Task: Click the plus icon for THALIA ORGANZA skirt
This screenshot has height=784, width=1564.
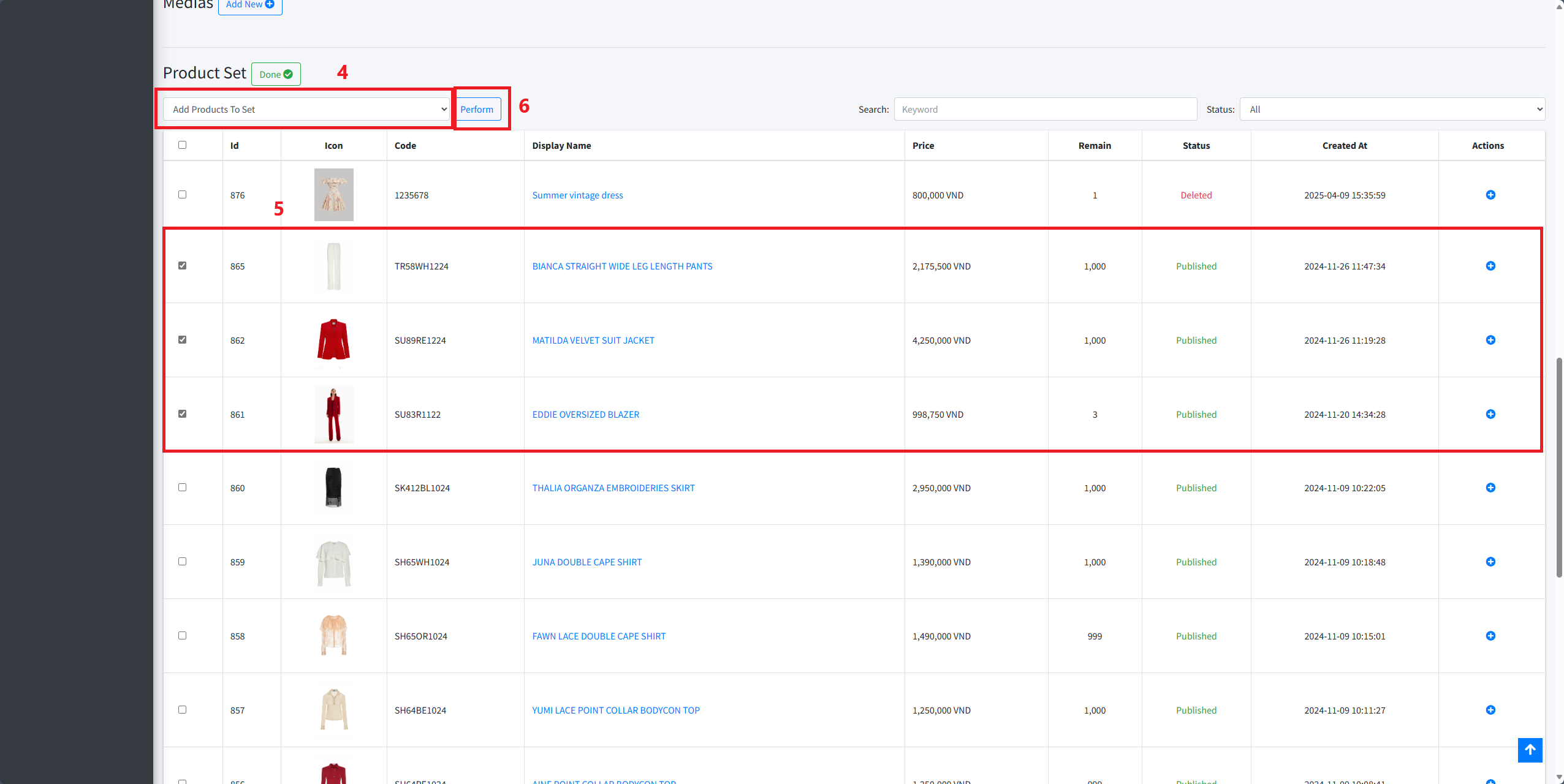Action: pos(1490,488)
